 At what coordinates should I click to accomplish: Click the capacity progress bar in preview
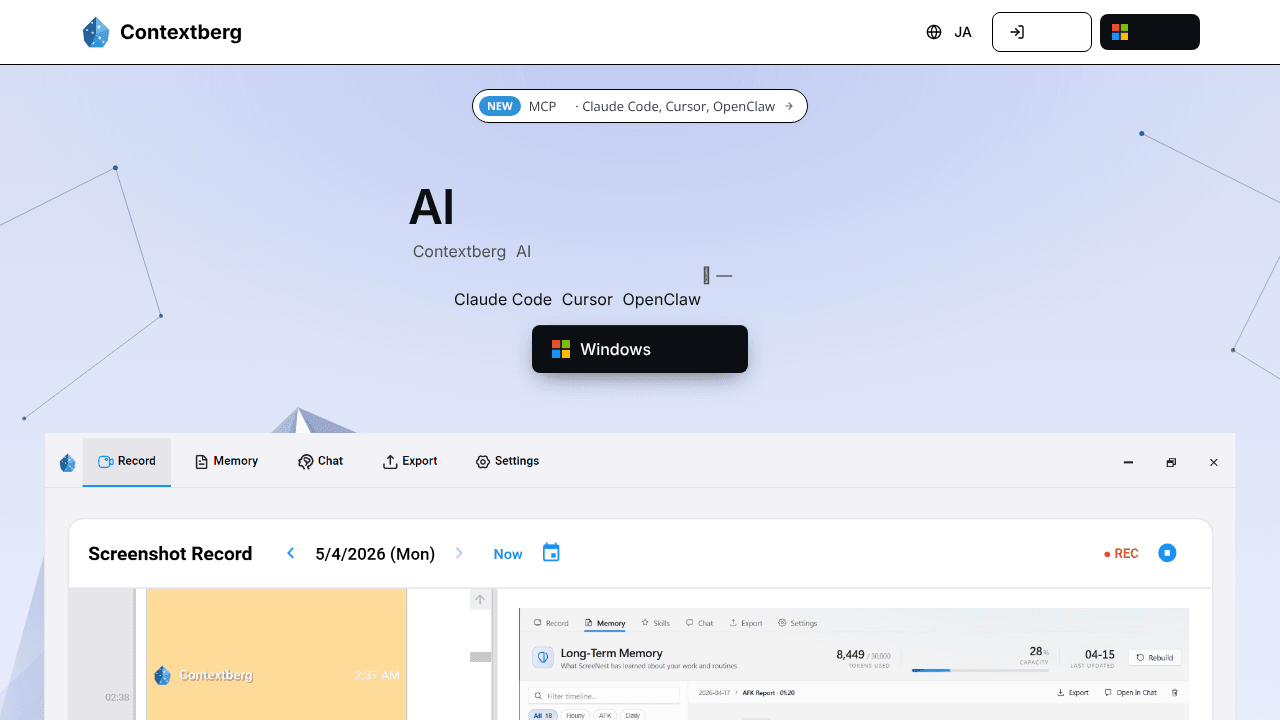point(981,670)
